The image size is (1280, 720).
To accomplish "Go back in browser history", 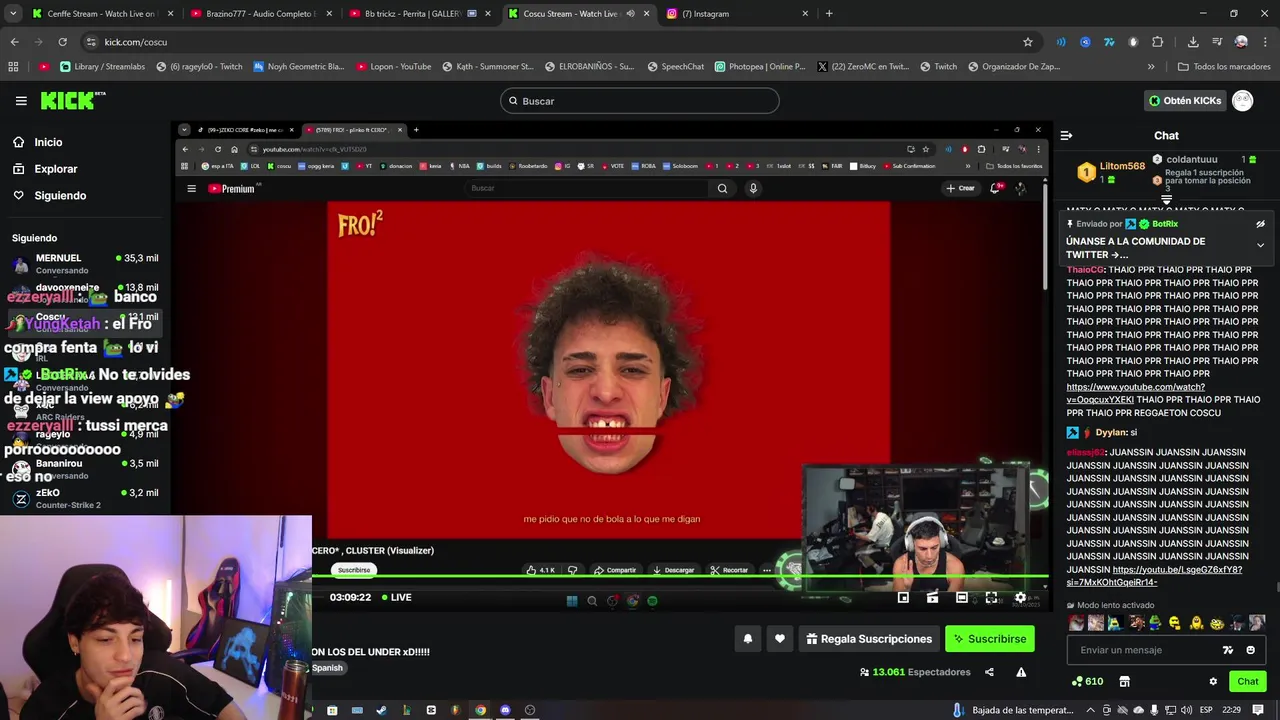I will point(14,42).
